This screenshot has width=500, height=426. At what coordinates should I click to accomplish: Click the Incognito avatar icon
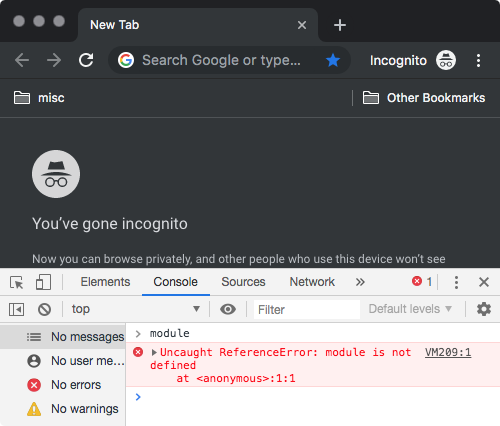(x=446, y=60)
